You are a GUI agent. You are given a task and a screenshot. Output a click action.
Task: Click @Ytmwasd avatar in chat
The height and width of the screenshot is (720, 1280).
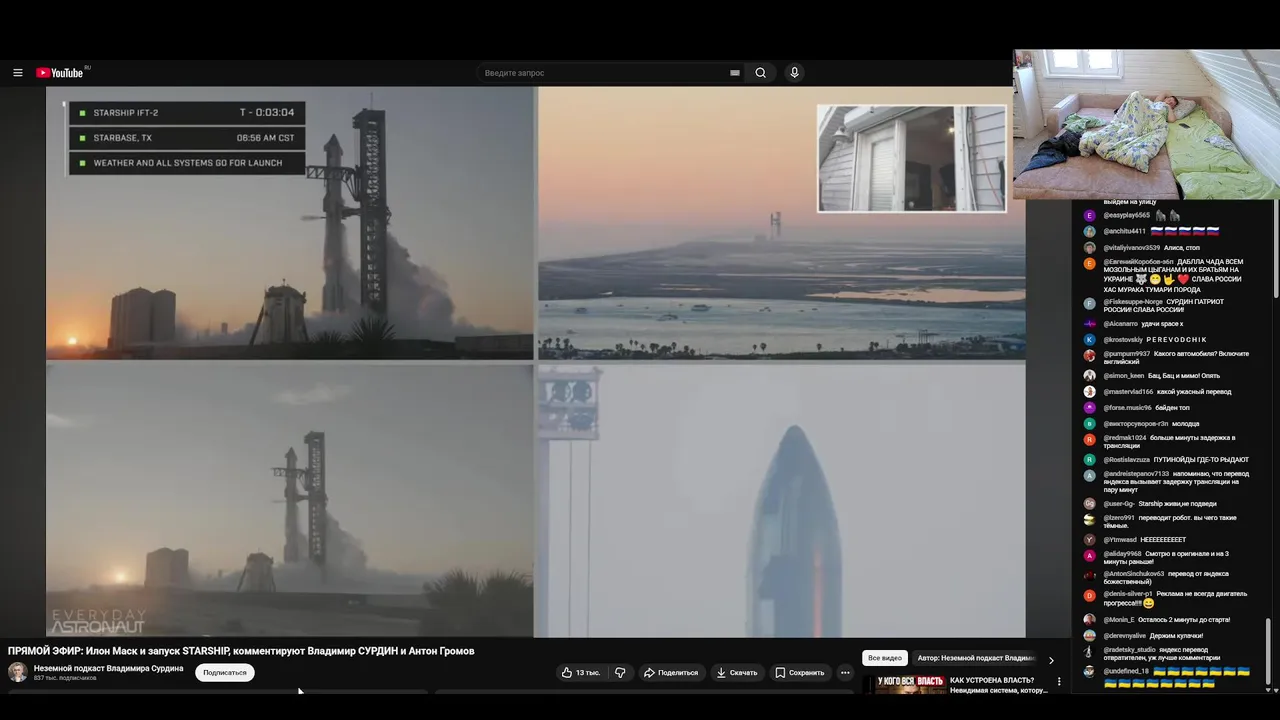1090,540
